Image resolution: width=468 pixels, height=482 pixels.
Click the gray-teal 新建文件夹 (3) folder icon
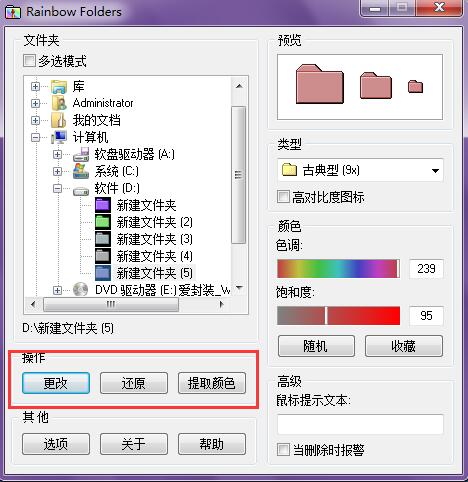[x=103, y=239]
